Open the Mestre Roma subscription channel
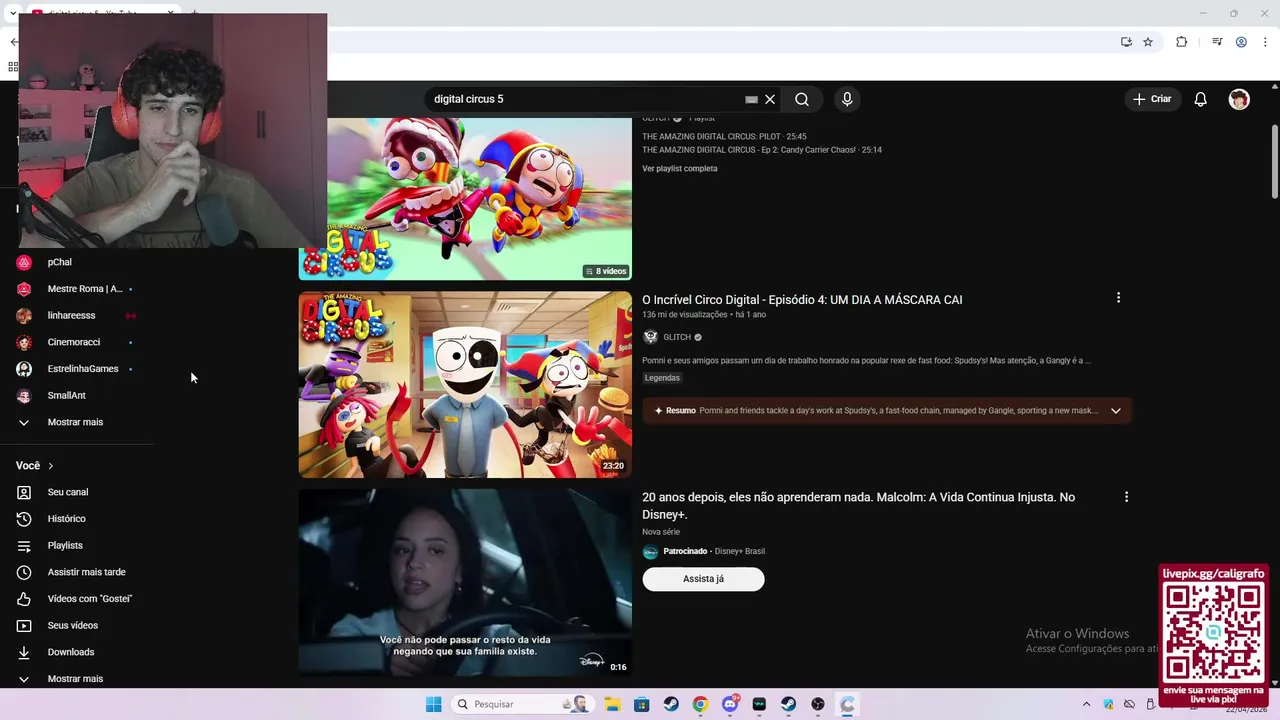 point(84,289)
